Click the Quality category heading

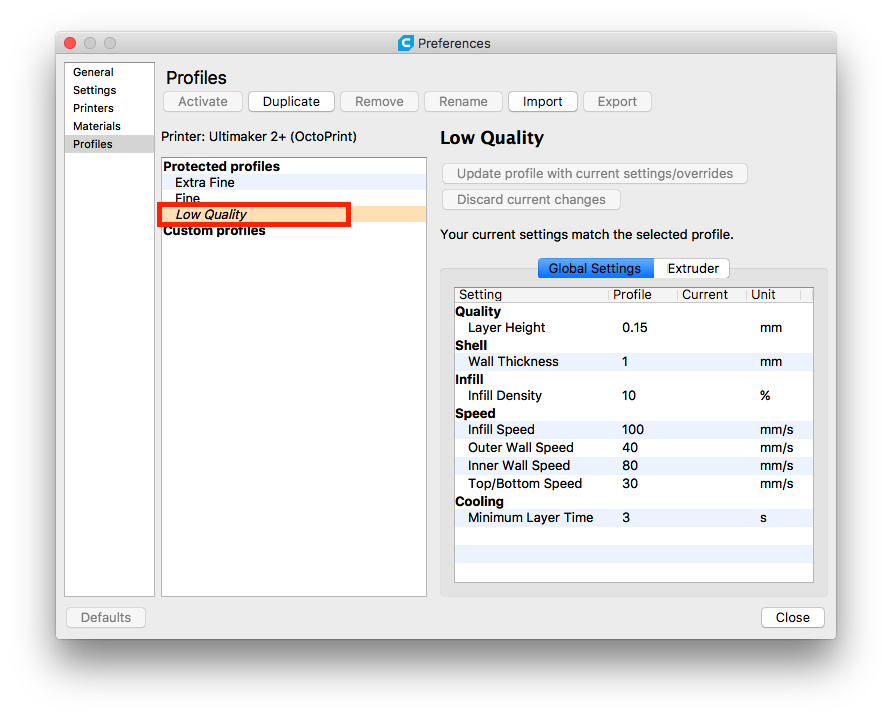478,312
